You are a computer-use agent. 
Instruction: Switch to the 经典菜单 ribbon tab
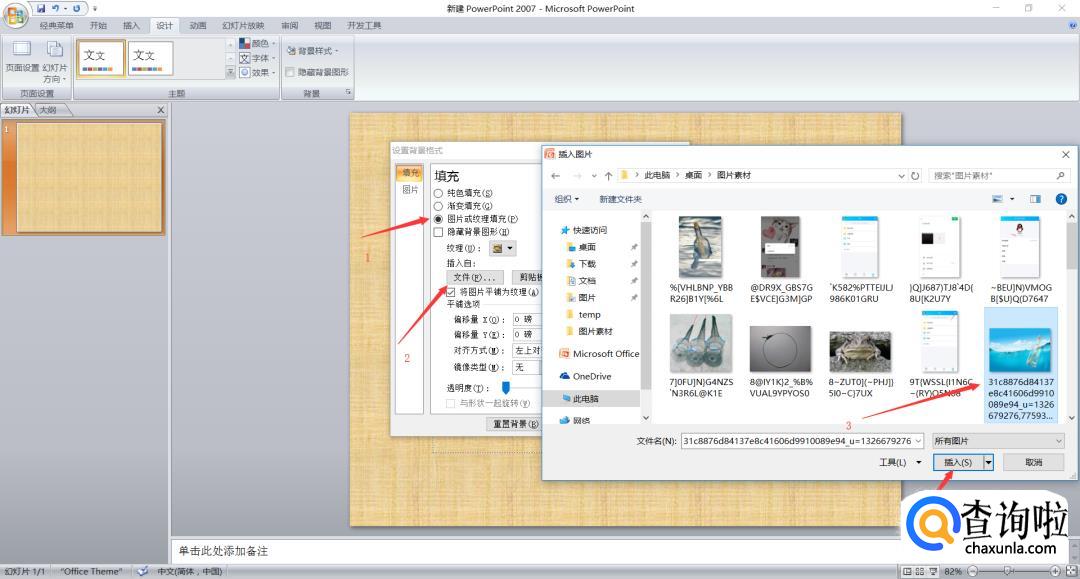(56, 25)
